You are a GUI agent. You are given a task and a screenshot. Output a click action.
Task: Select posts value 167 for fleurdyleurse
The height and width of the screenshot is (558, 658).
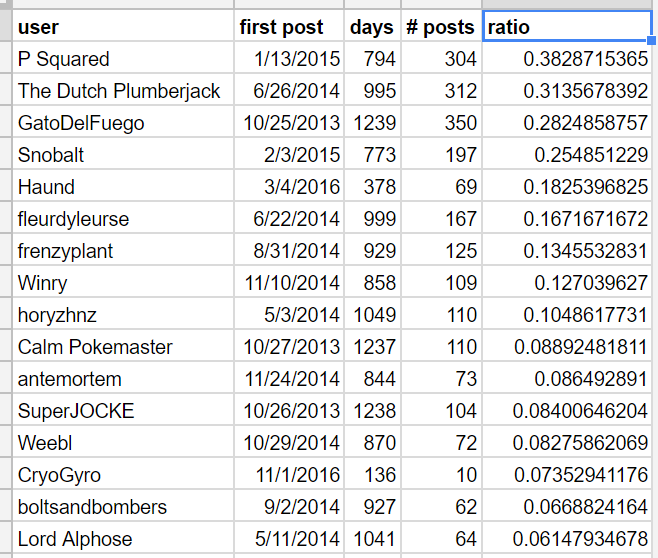coord(441,219)
